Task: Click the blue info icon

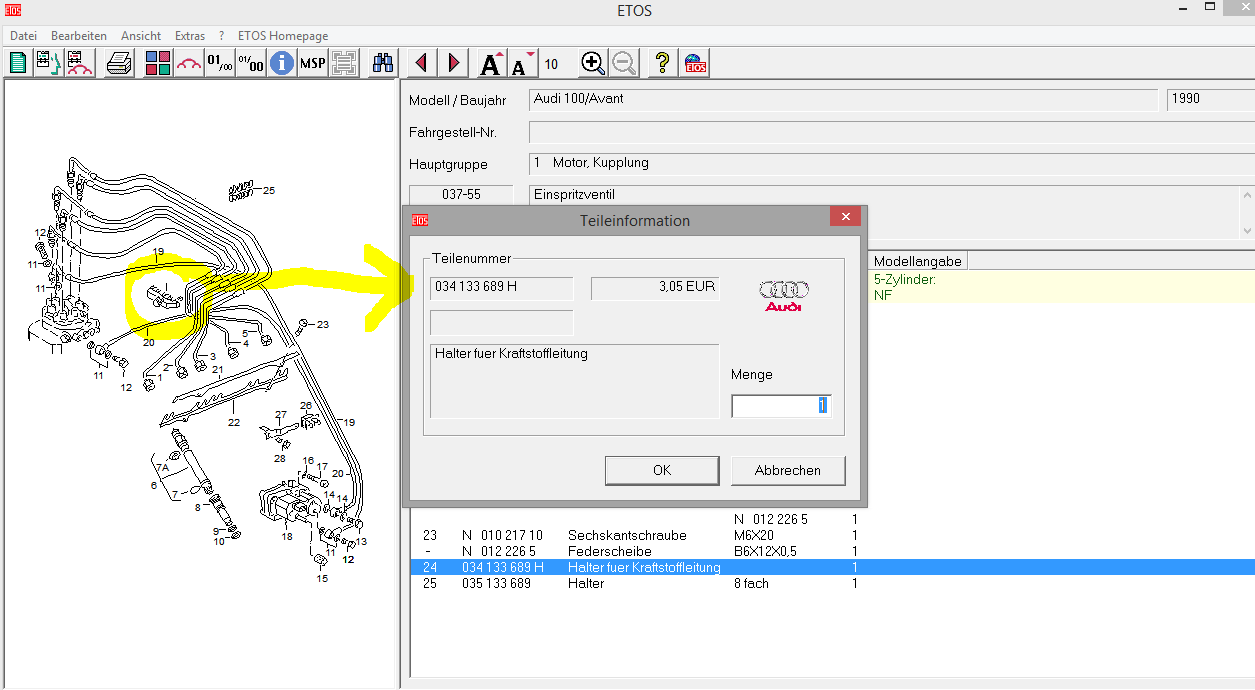Action: [x=282, y=63]
